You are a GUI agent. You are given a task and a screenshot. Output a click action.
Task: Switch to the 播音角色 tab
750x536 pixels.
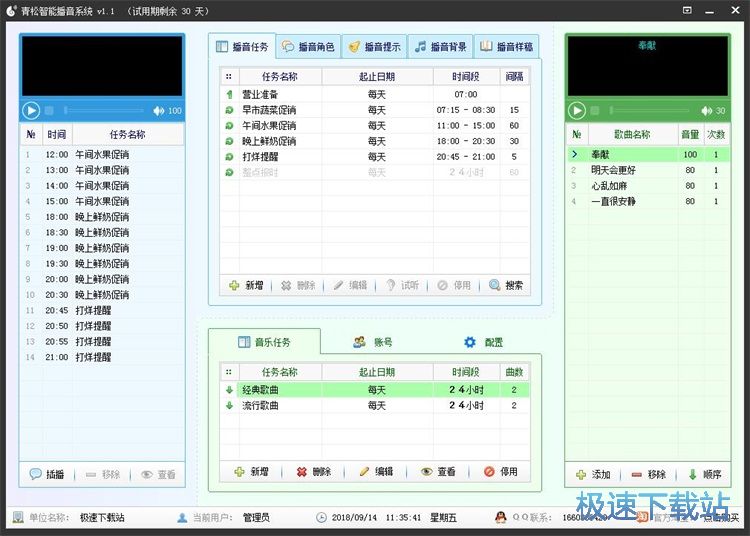[x=308, y=47]
